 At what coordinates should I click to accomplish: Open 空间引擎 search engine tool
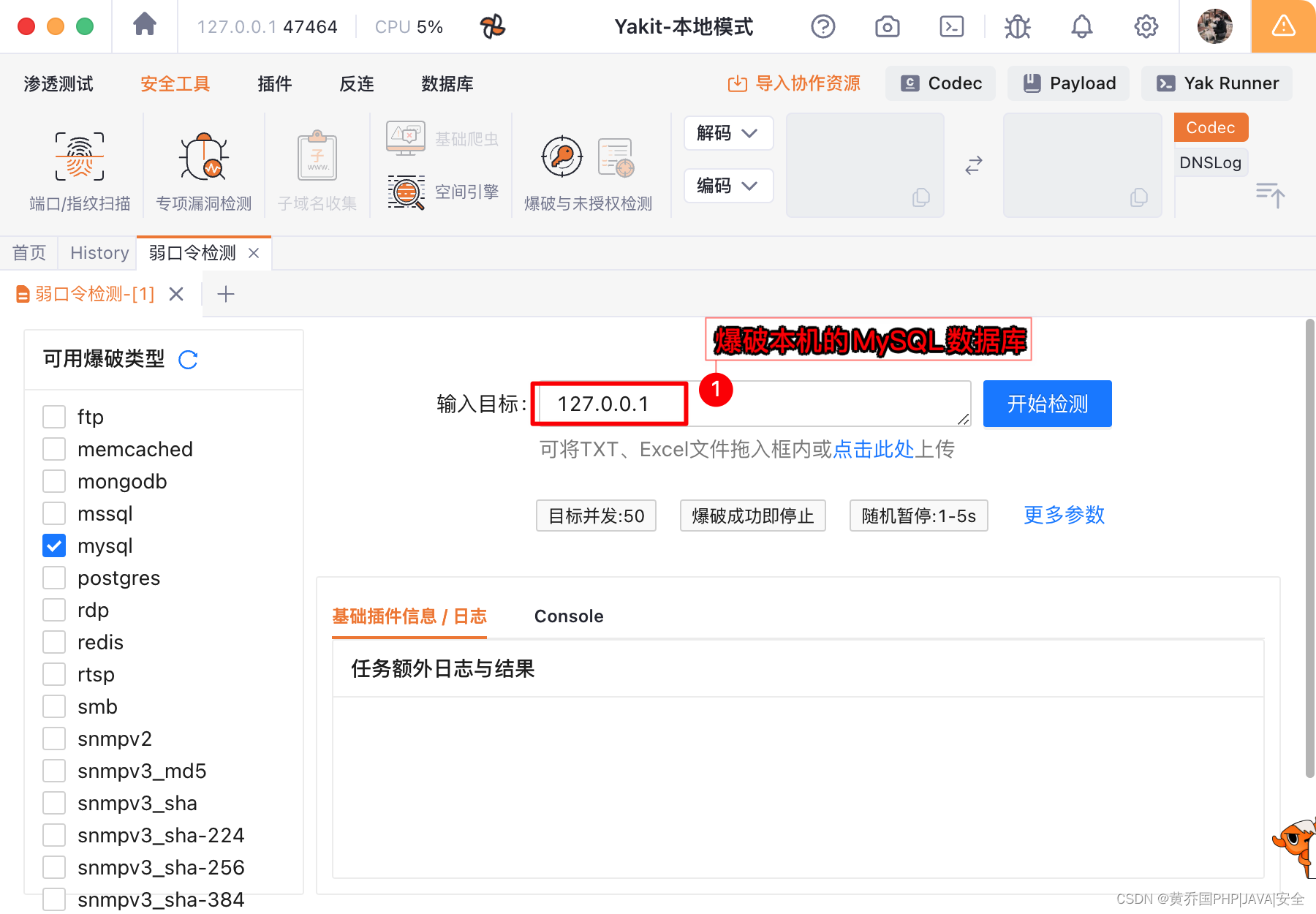coord(442,192)
